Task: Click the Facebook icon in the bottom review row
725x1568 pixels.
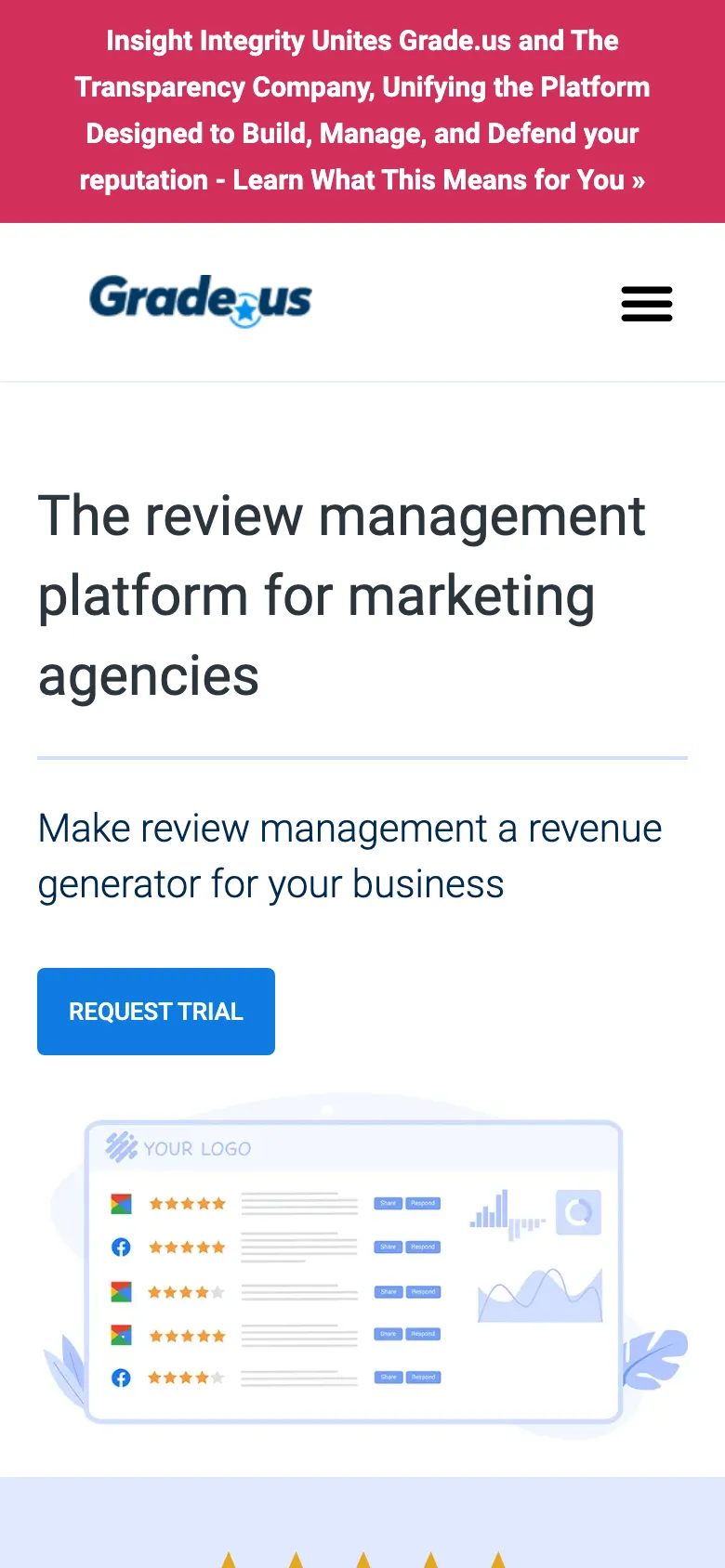Action: (121, 1378)
